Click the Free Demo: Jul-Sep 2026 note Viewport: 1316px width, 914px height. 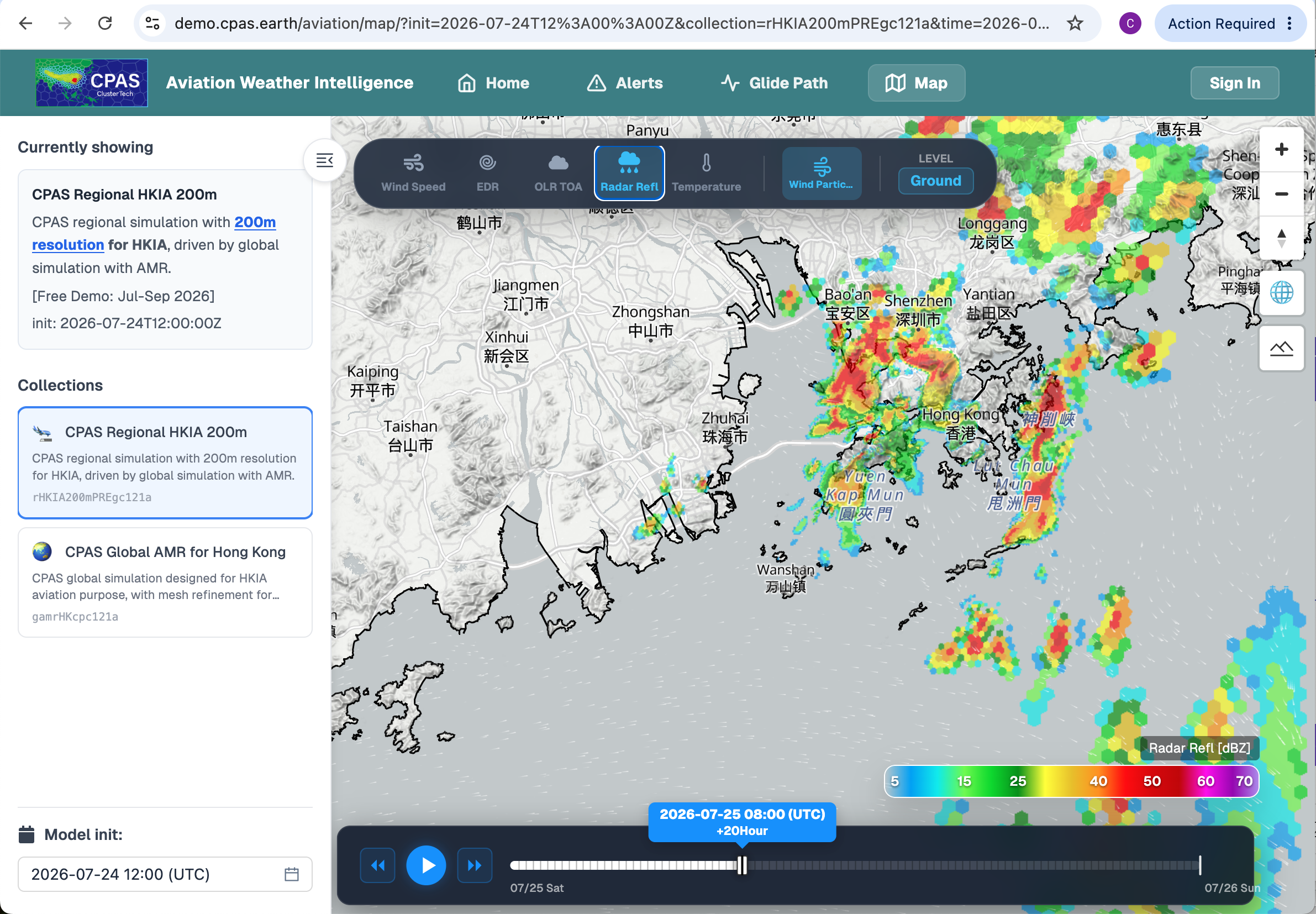click(x=123, y=296)
